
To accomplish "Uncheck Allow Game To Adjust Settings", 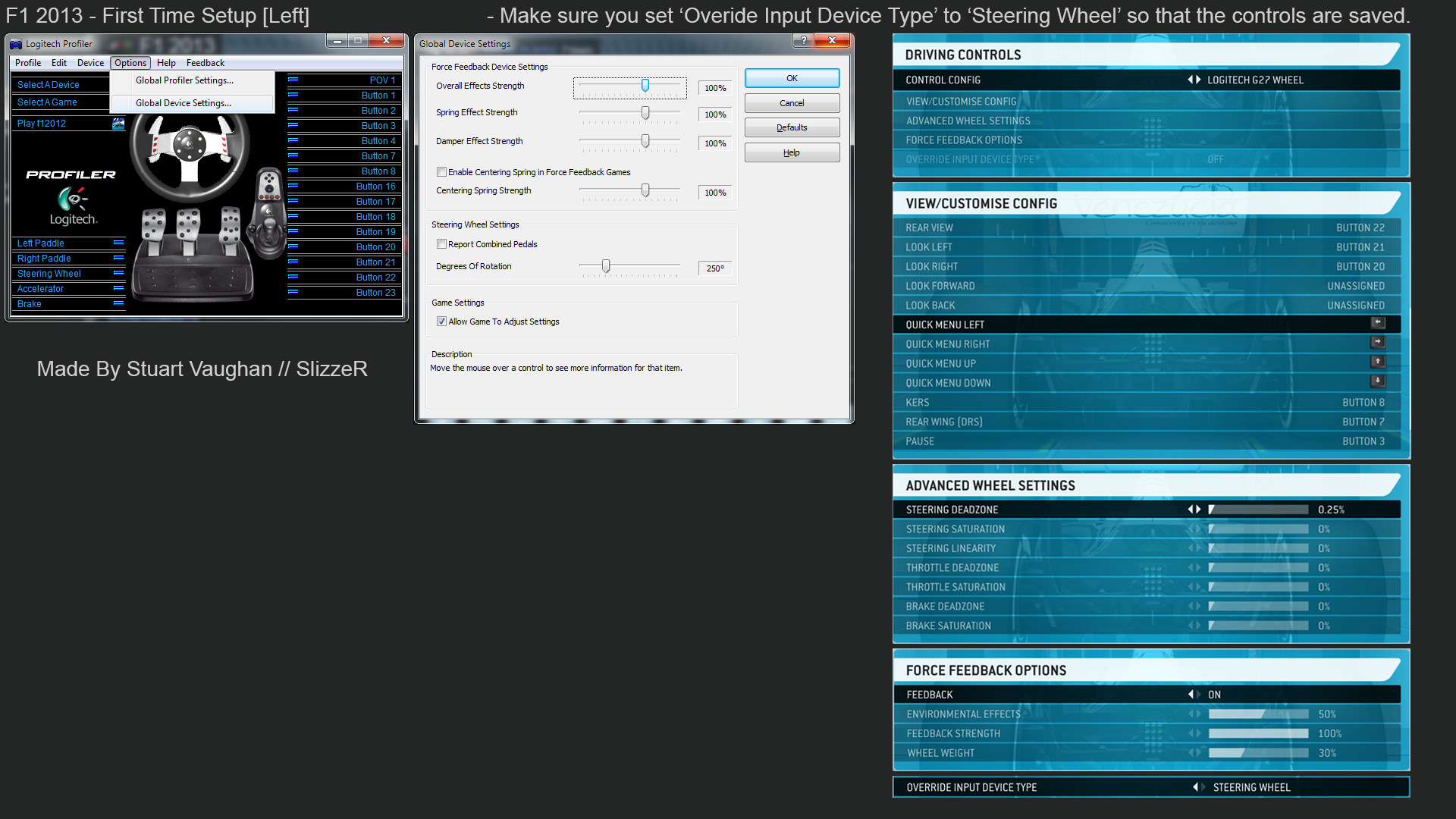I will point(441,322).
